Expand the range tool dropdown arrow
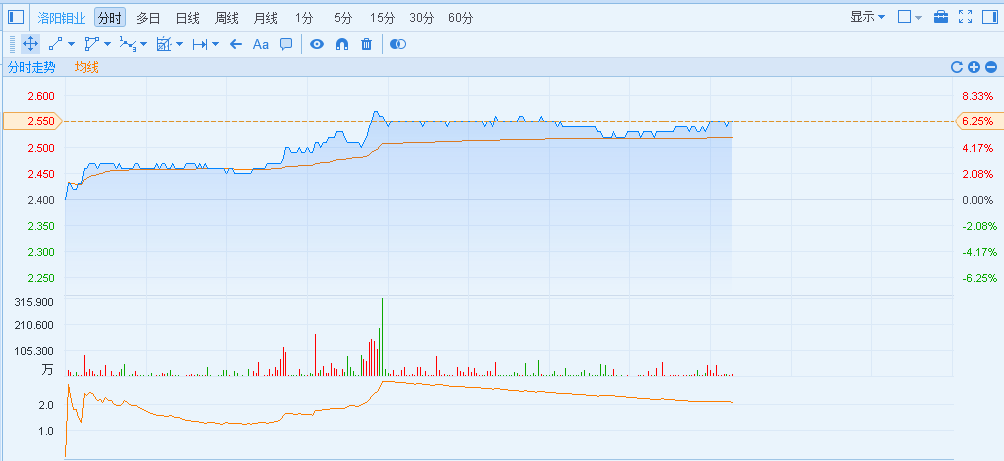Image resolution: width=1004 pixels, height=461 pixels. (x=216, y=44)
